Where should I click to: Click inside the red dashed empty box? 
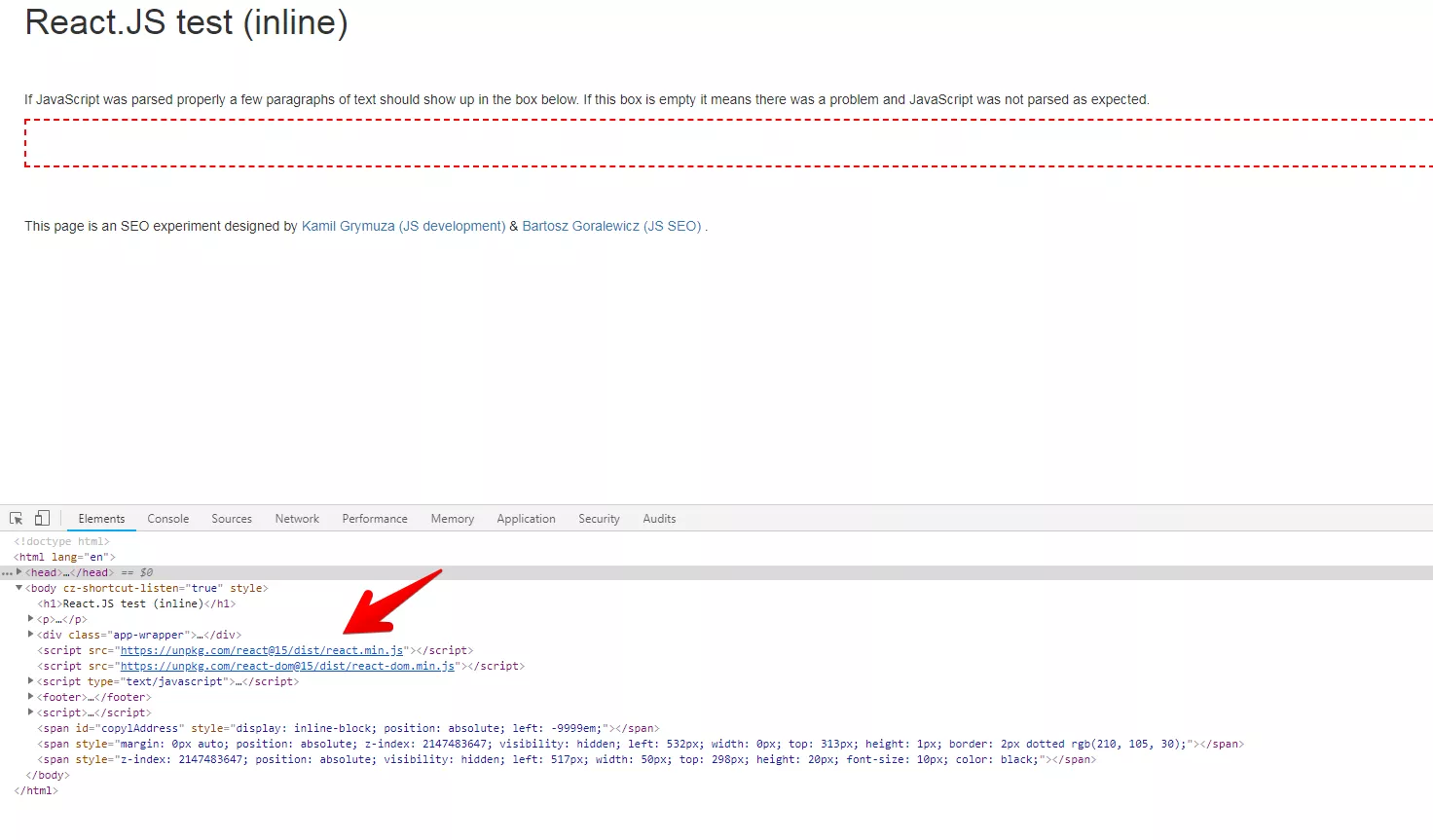(728, 143)
